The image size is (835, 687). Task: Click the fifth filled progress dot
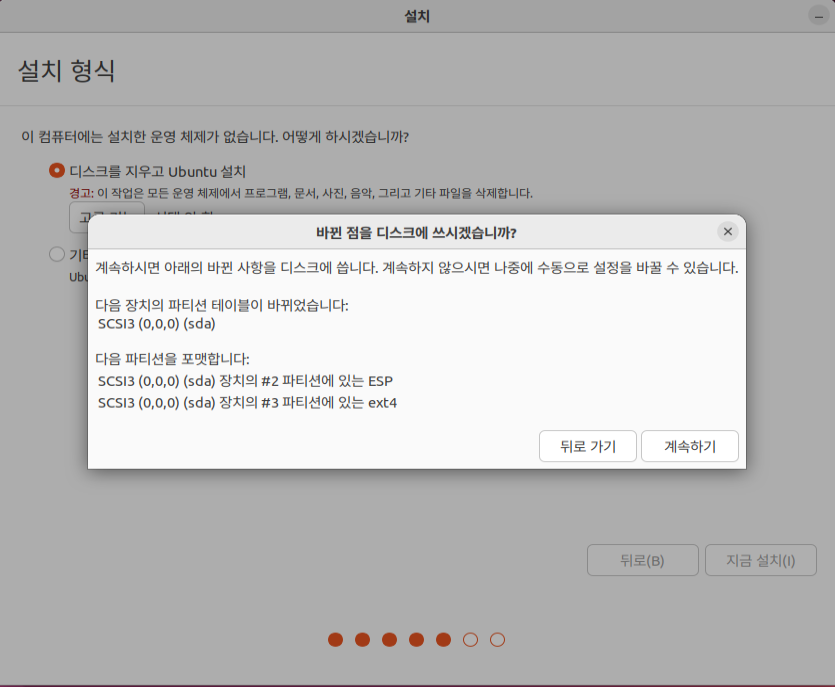tap(443, 640)
